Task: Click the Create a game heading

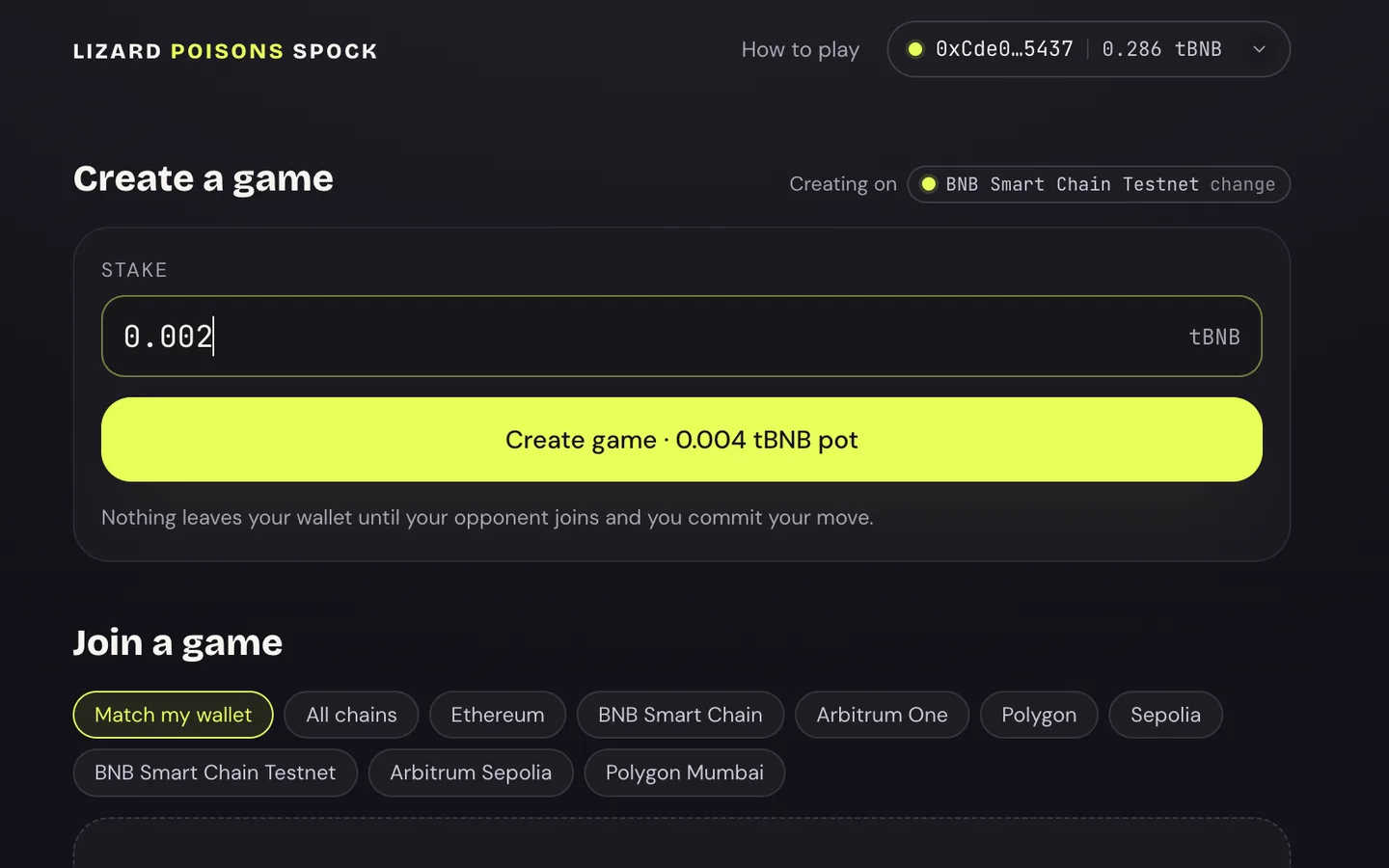Action: [204, 178]
